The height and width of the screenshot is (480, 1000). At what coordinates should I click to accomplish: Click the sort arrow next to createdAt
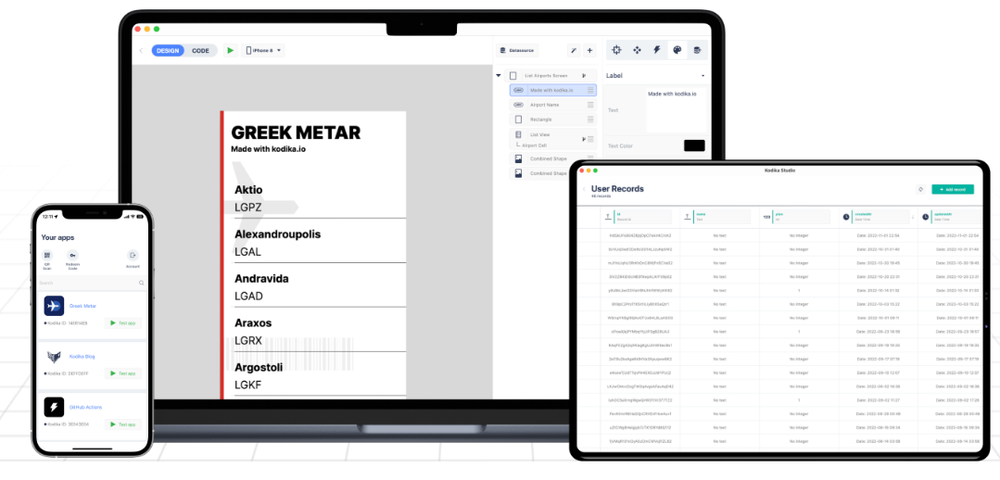pyautogui.click(x=913, y=217)
